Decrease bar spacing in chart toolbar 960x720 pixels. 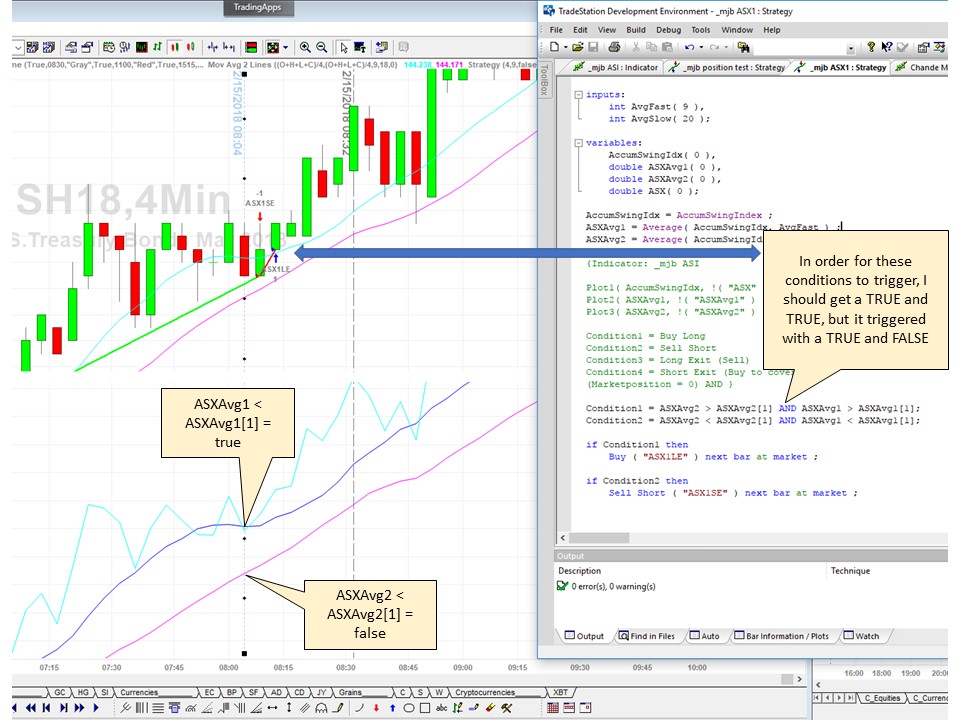pyautogui.click(x=212, y=47)
